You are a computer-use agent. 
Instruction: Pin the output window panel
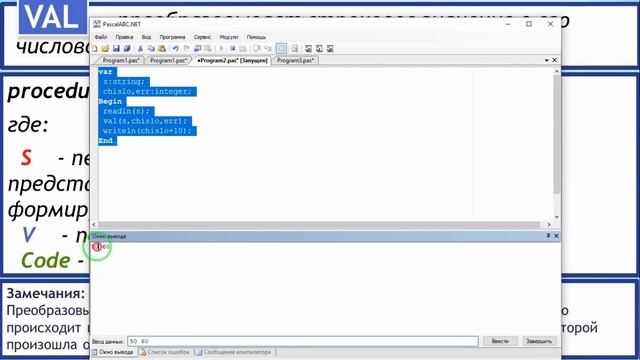[x=548, y=236]
